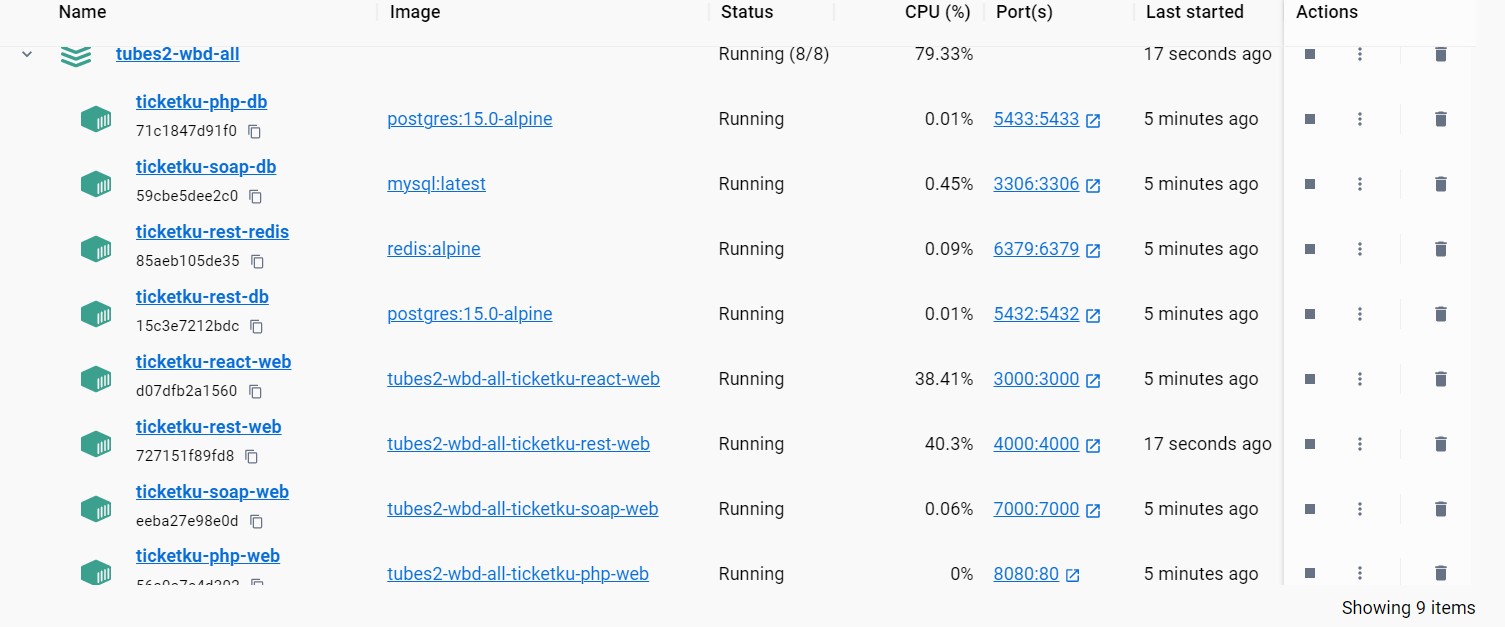
Task: Copy the ticketku-php-db container ID
Action: click(x=254, y=131)
